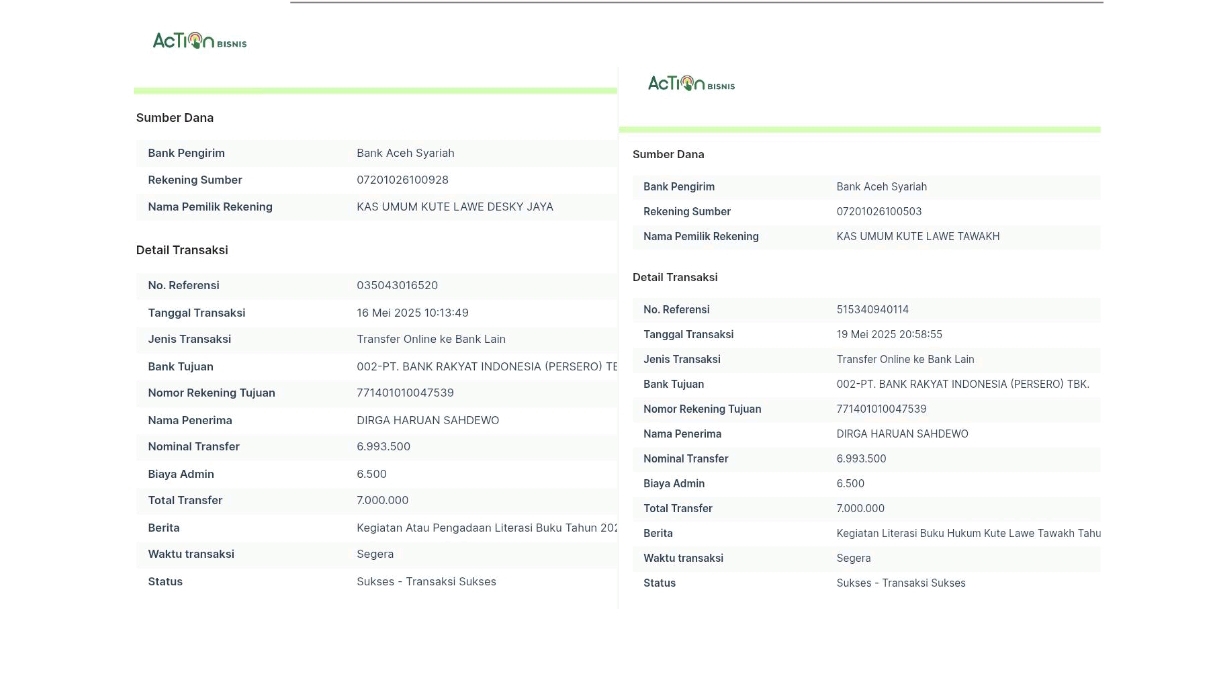Click account owner KAS UMUM KUTE LAWE DESKY JAYA
The image size is (1220, 689).
(x=455, y=207)
